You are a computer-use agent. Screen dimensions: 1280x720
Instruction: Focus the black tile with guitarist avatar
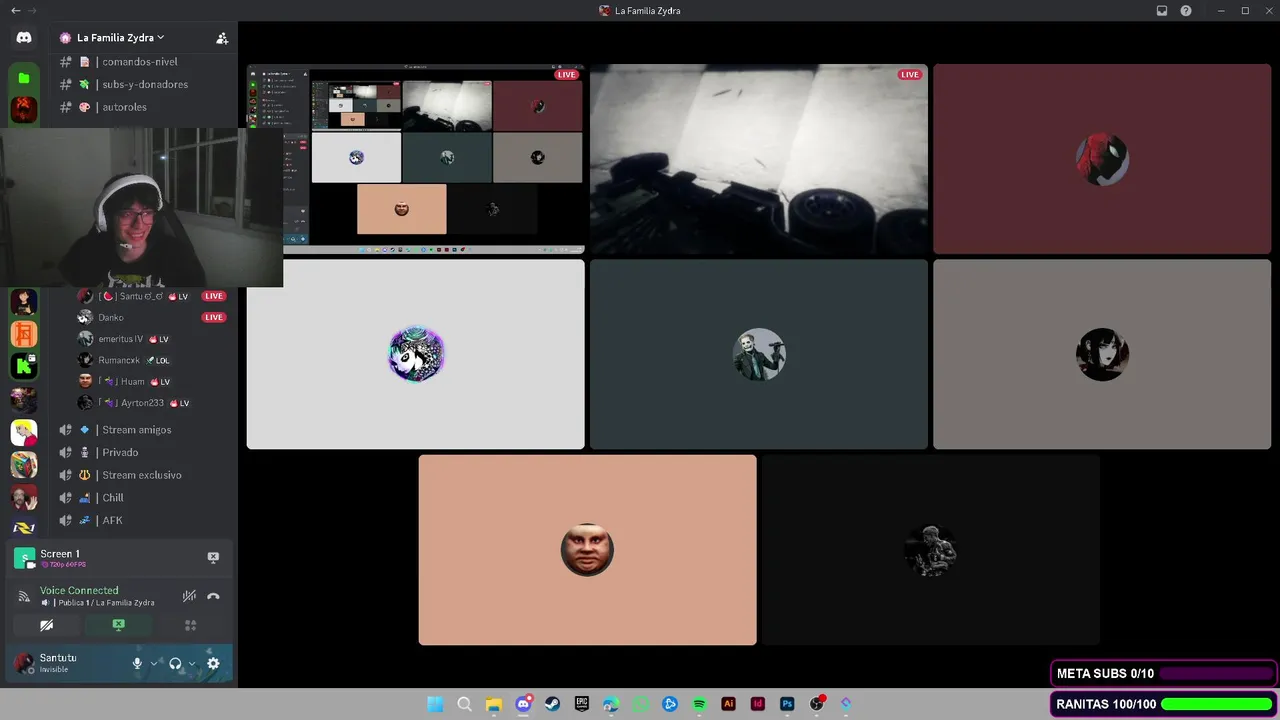click(931, 550)
